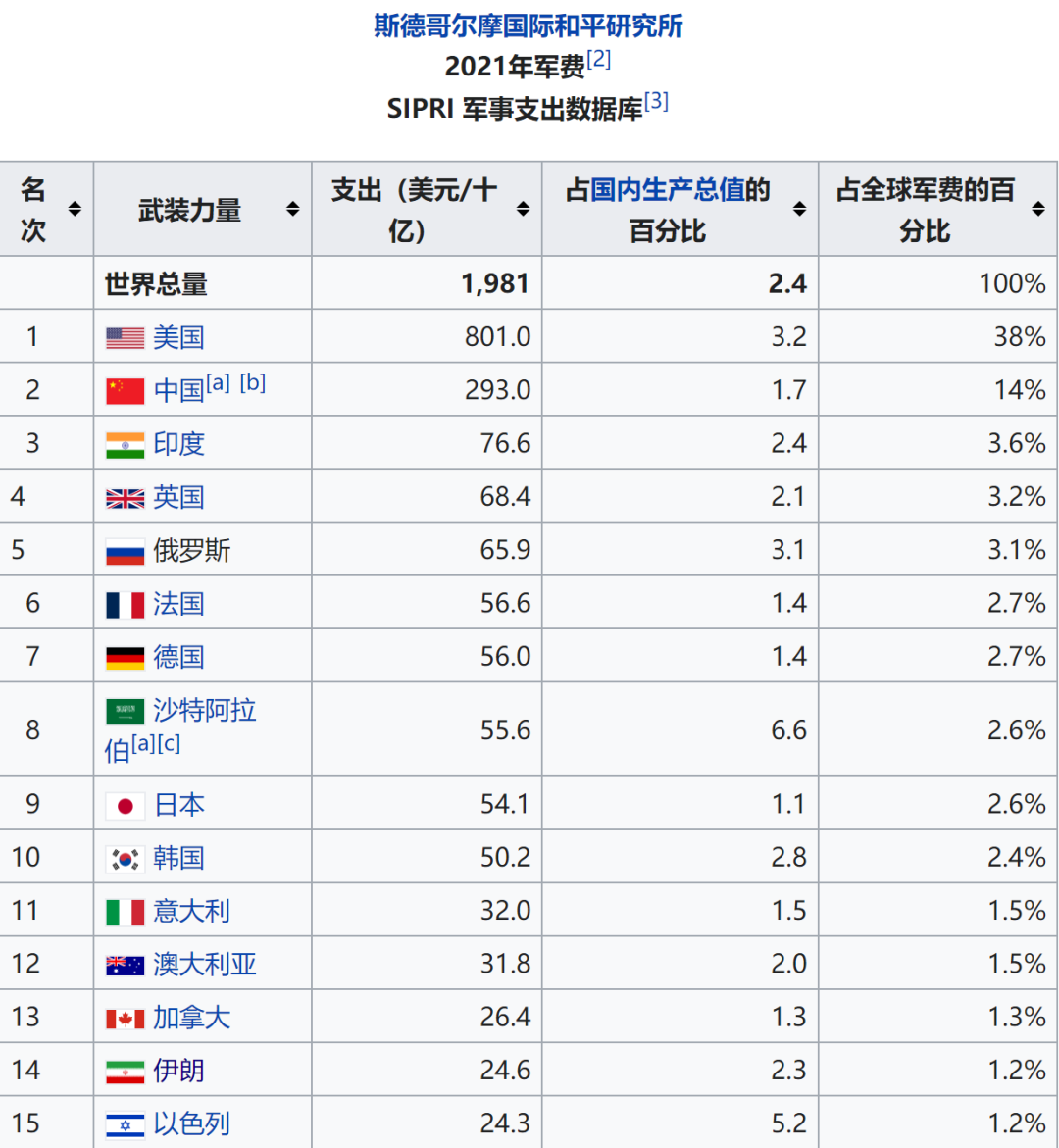This screenshot has height=1148, width=1059.
Task: Sort by 占全球军费的百分比 column arrows
Action: coord(1038,209)
